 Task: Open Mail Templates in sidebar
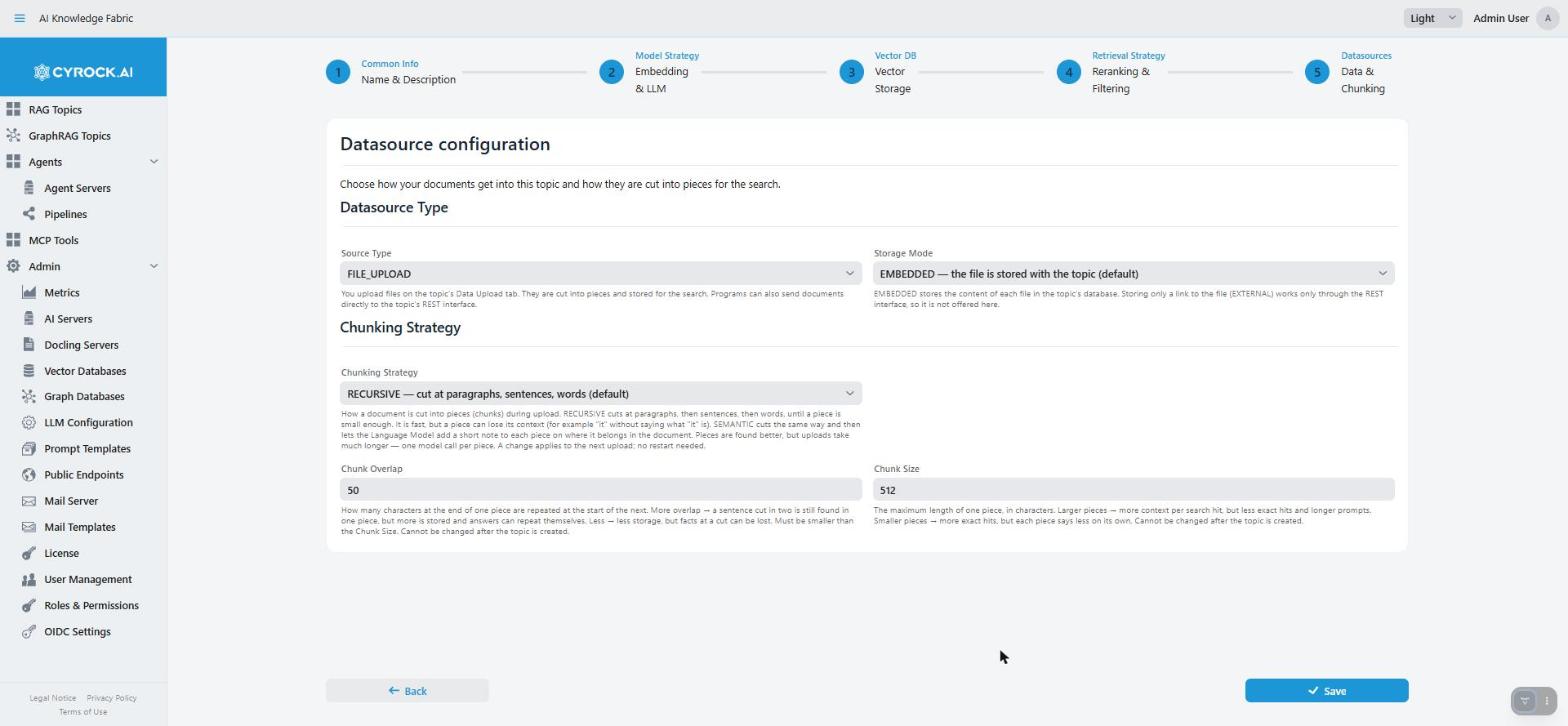(79, 527)
